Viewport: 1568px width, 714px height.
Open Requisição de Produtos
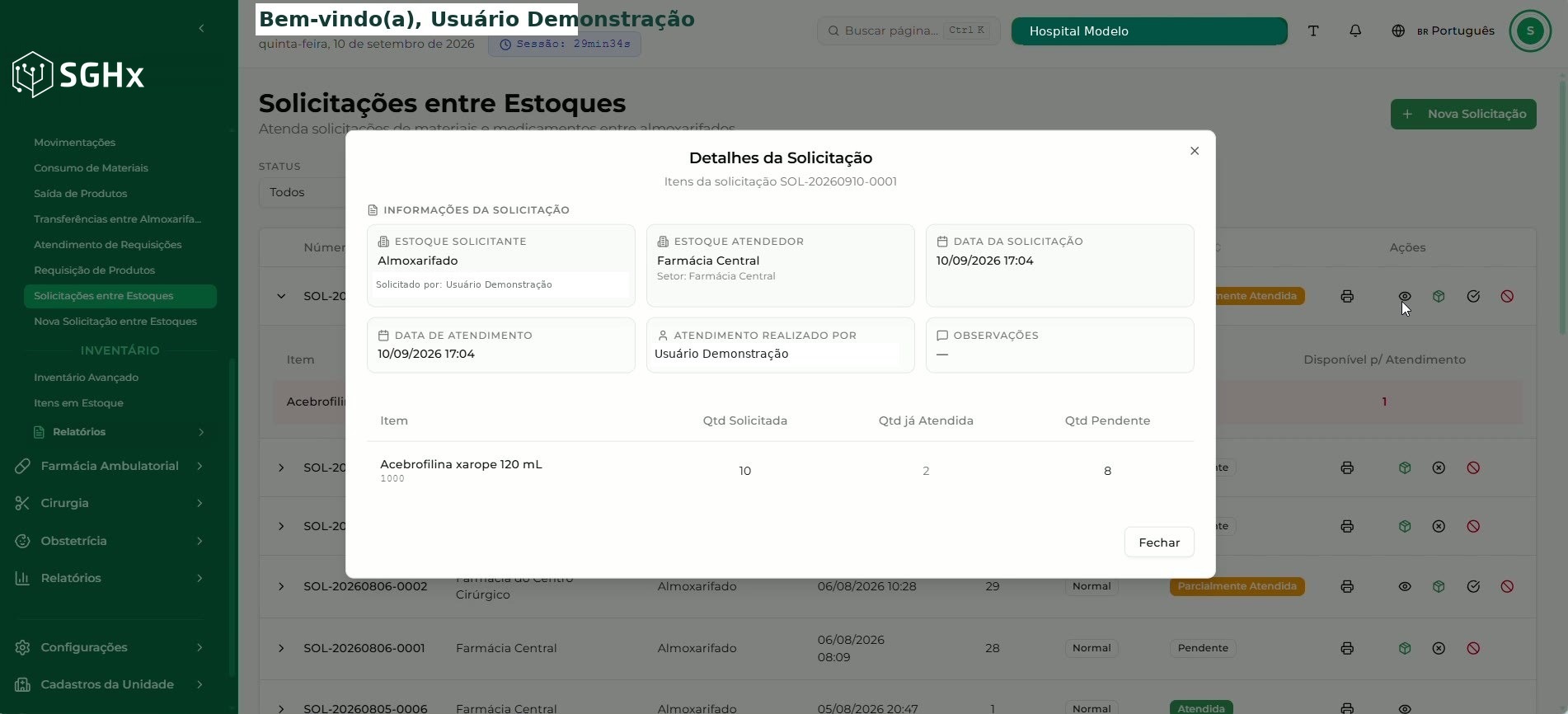(x=94, y=270)
